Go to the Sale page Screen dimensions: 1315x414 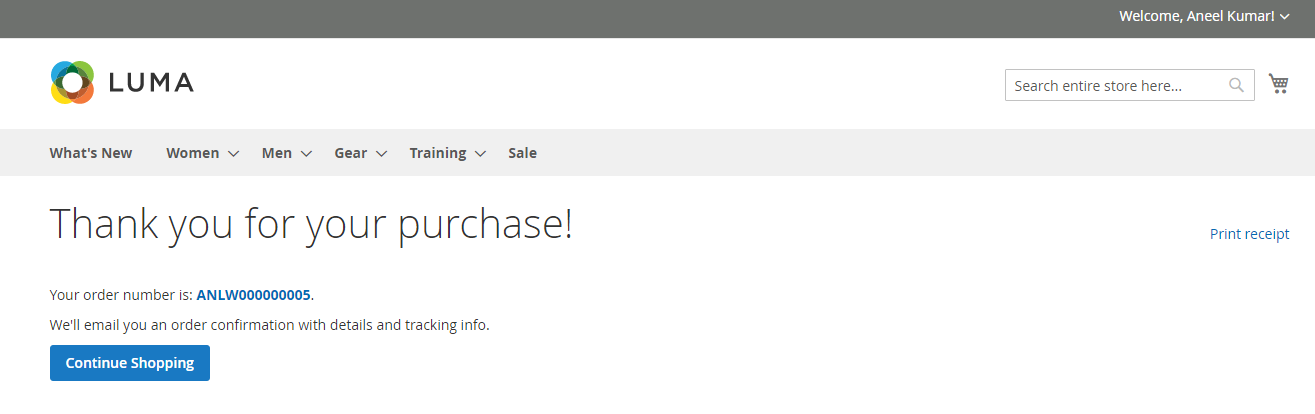click(522, 153)
